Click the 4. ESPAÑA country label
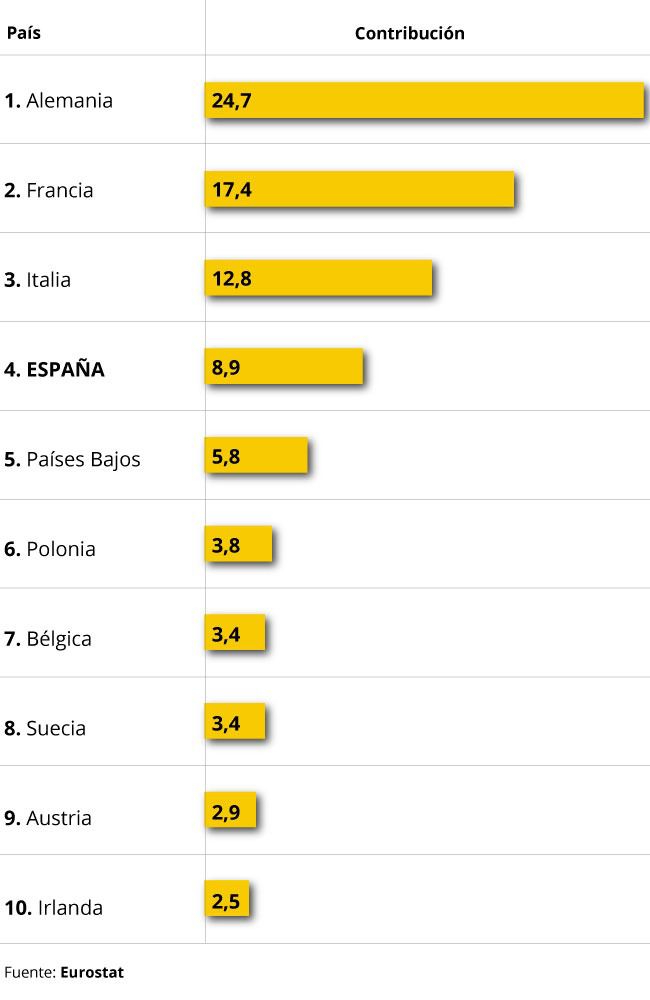Screen dimensions: 650x1000 54,369
